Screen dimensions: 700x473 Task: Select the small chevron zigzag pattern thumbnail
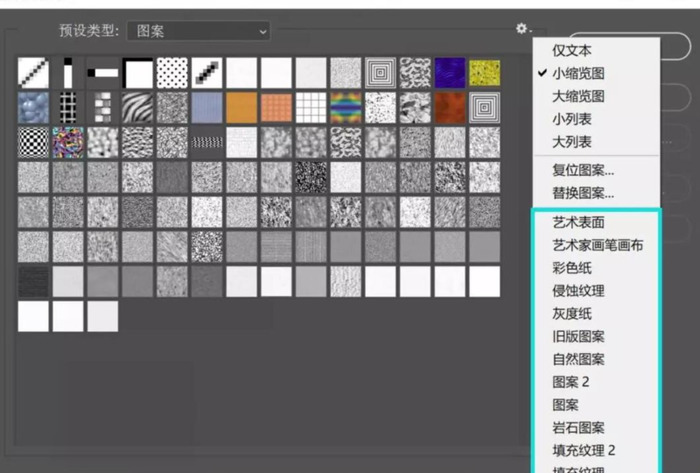pyautogui.click(x=207, y=142)
